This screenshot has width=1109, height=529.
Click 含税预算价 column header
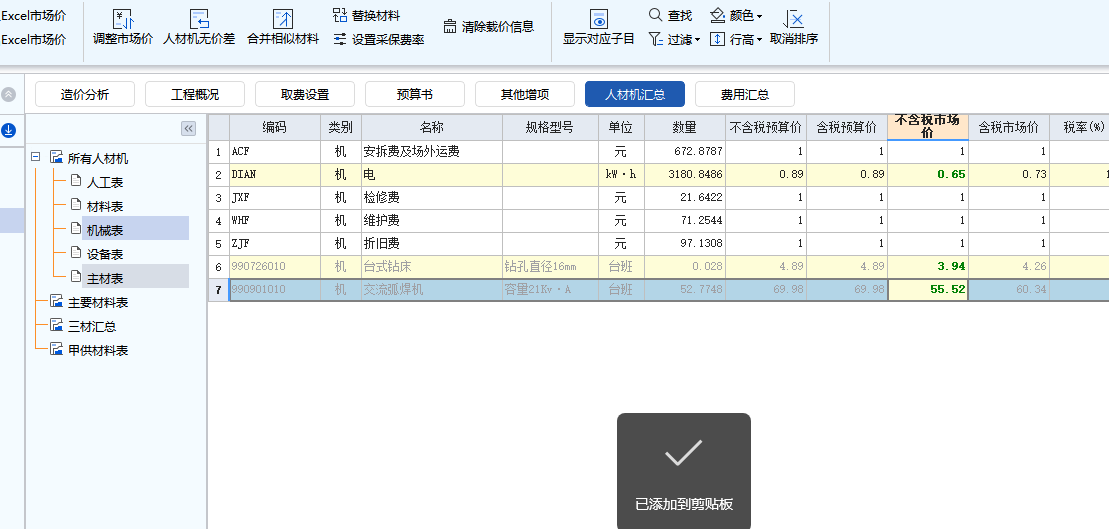[847, 127]
